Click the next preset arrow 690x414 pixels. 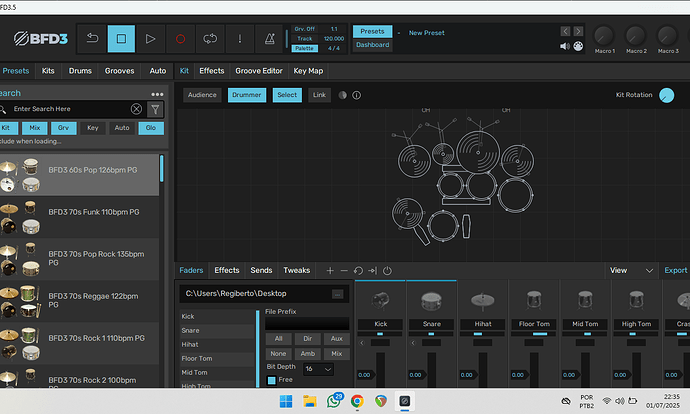(578, 31)
